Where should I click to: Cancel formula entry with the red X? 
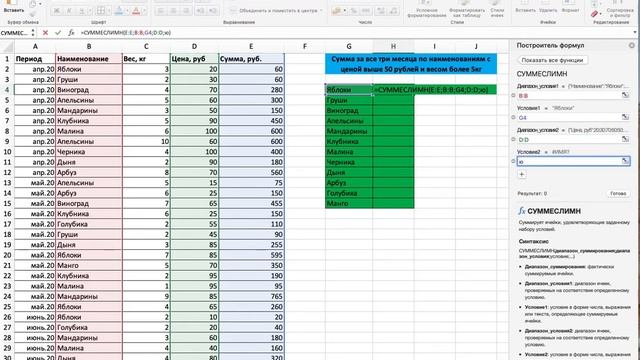coord(45,33)
